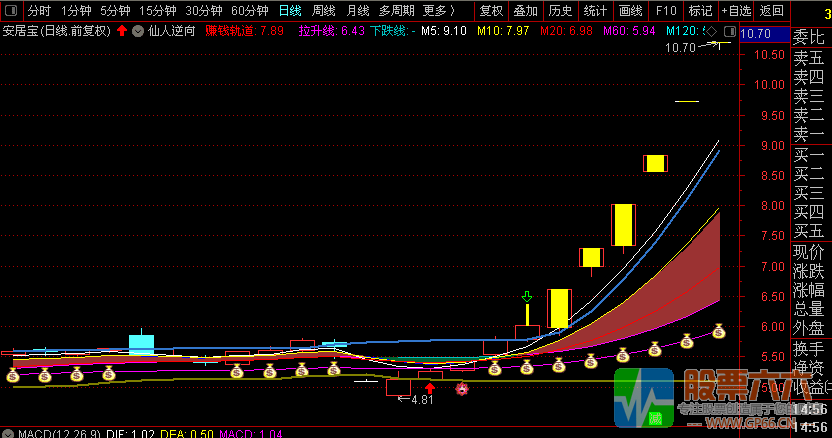Select the 60分钟 period

click(x=250, y=11)
